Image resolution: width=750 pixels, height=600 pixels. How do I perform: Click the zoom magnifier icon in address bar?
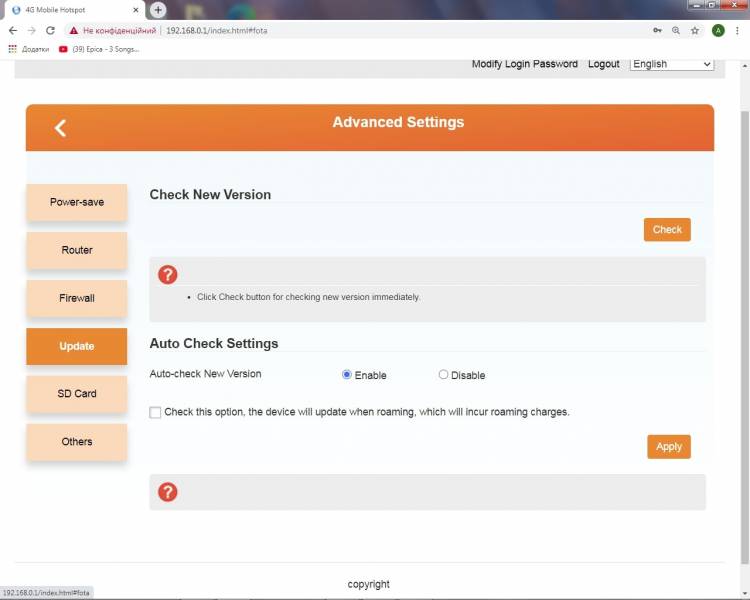pos(676,31)
